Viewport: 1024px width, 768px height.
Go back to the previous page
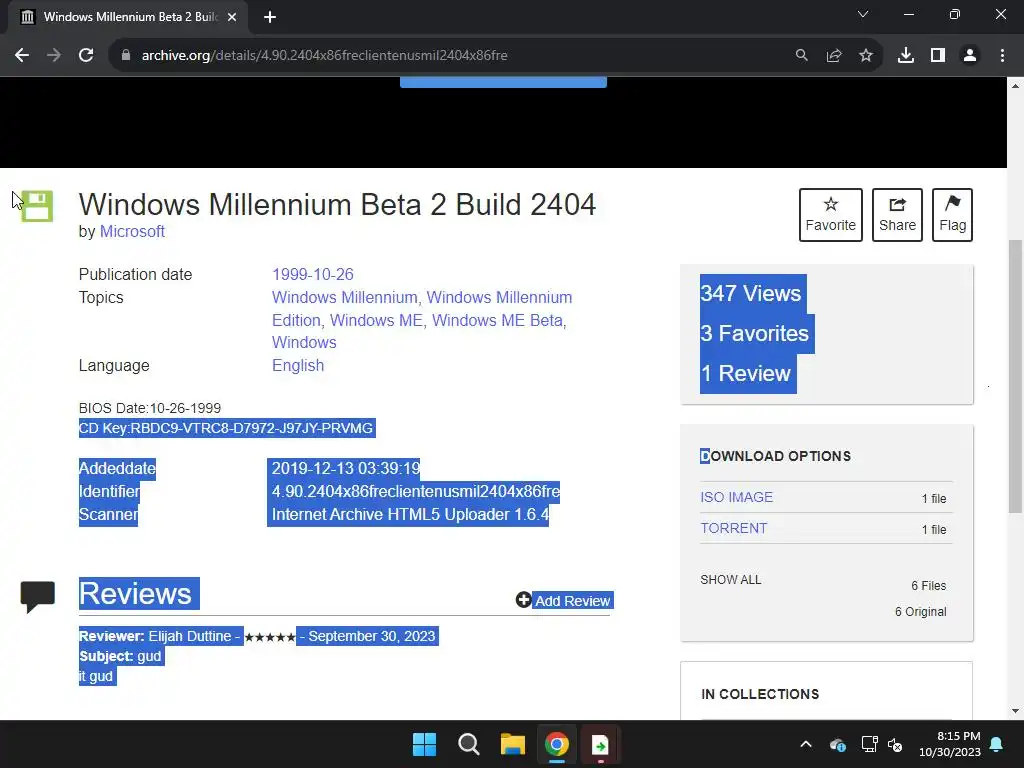[22, 56]
